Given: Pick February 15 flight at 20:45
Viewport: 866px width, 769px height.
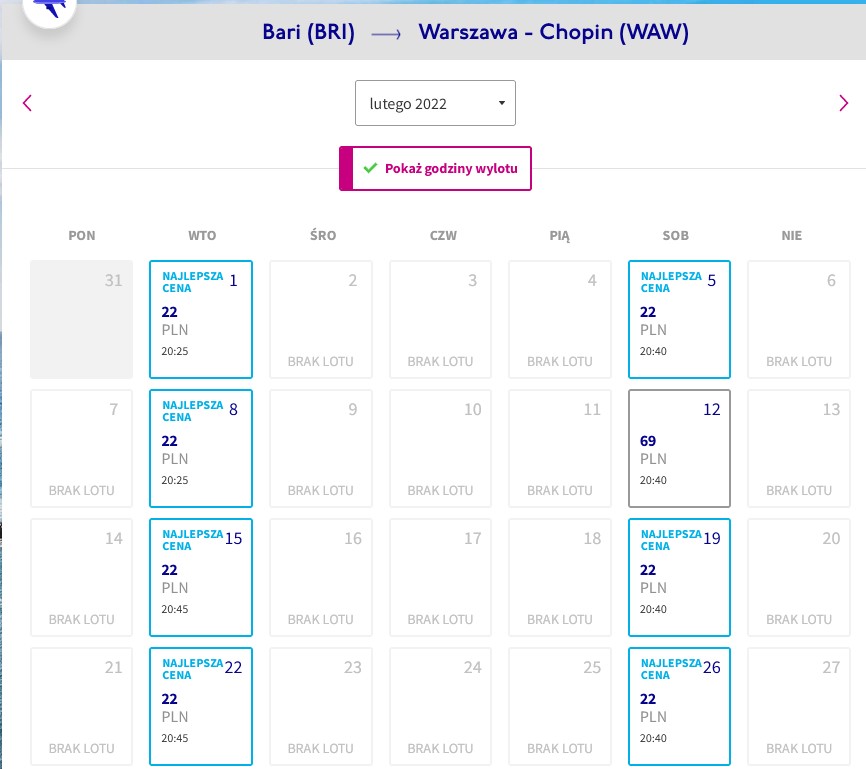Looking at the screenshot, I should point(201,577).
